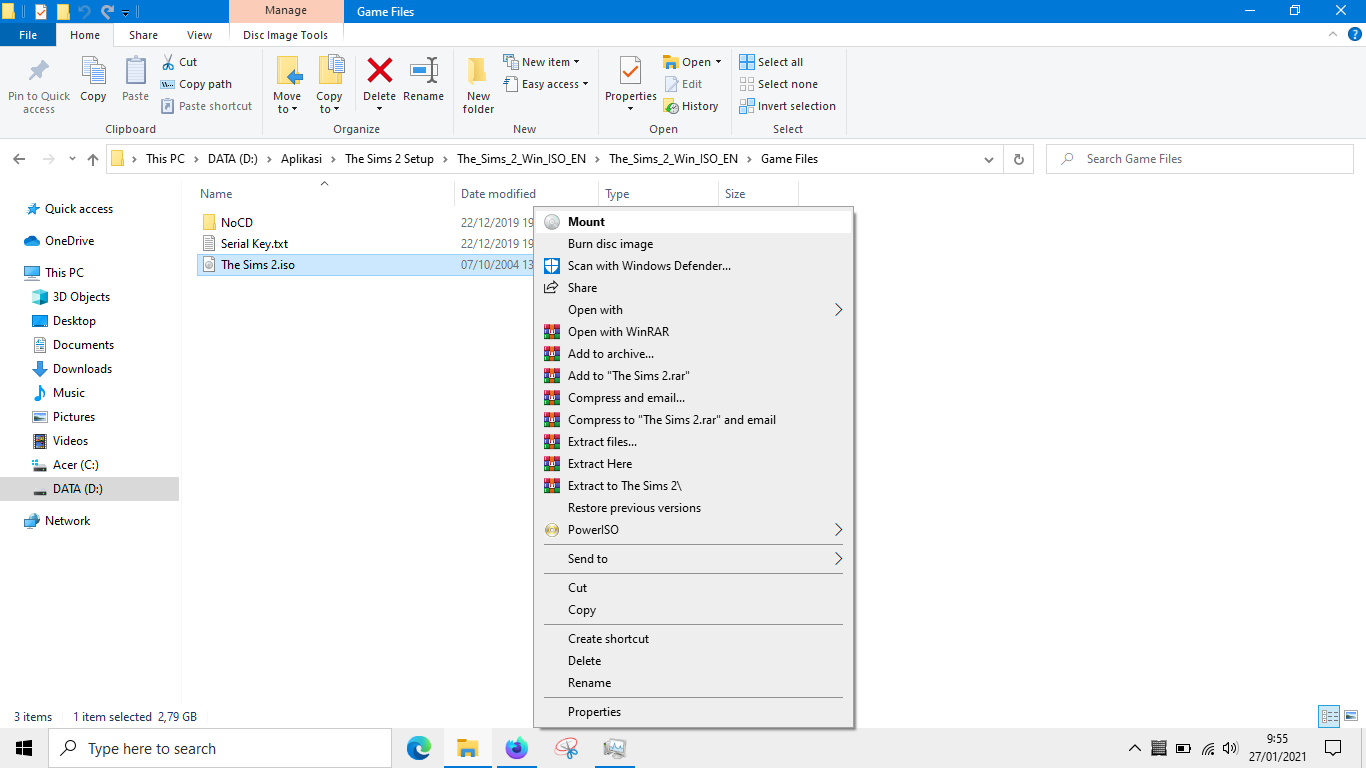
Task: Click Invert selection in ribbon
Action: [x=787, y=106]
